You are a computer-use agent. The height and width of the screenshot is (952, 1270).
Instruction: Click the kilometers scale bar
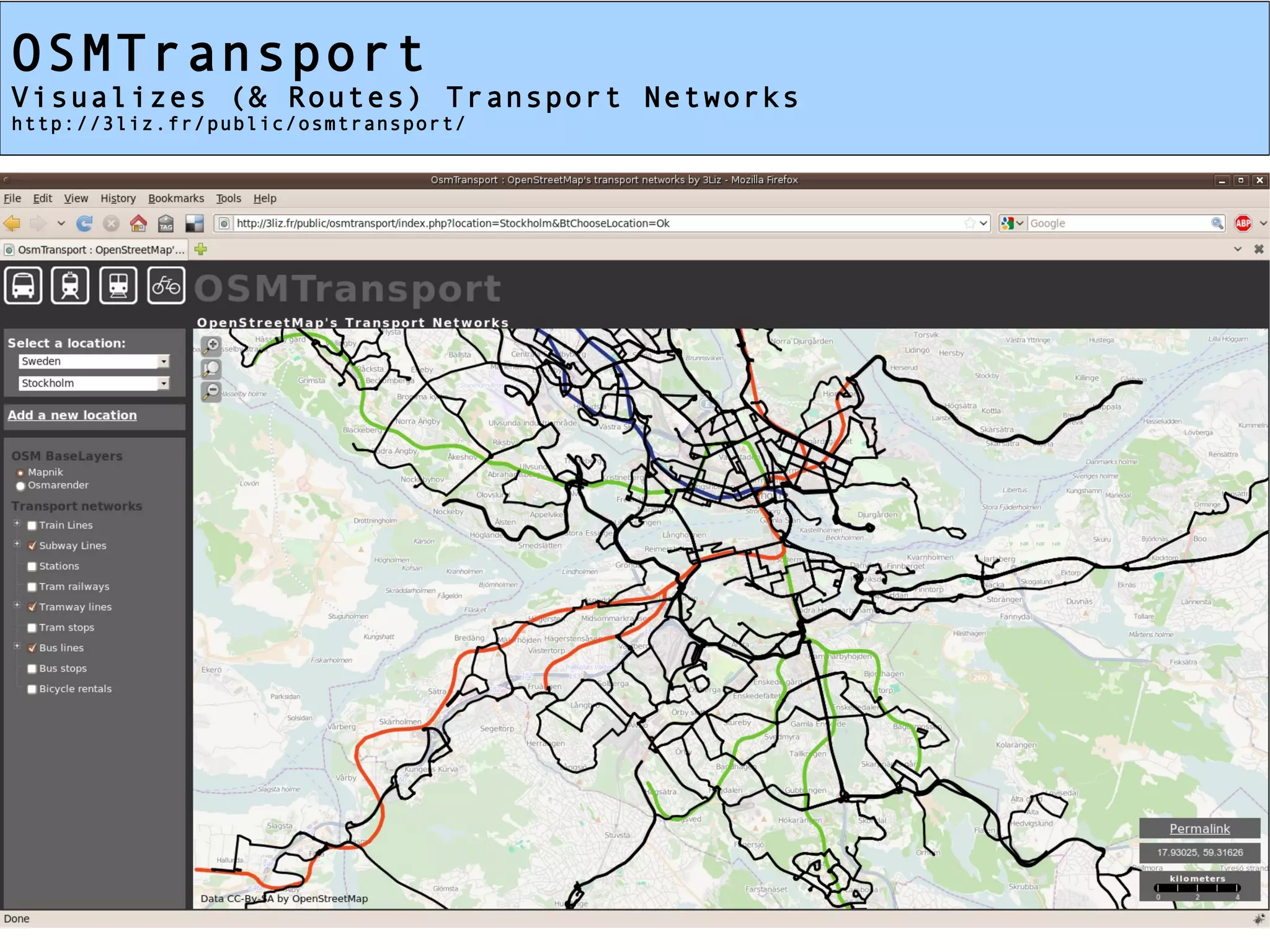tap(1198, 887)
